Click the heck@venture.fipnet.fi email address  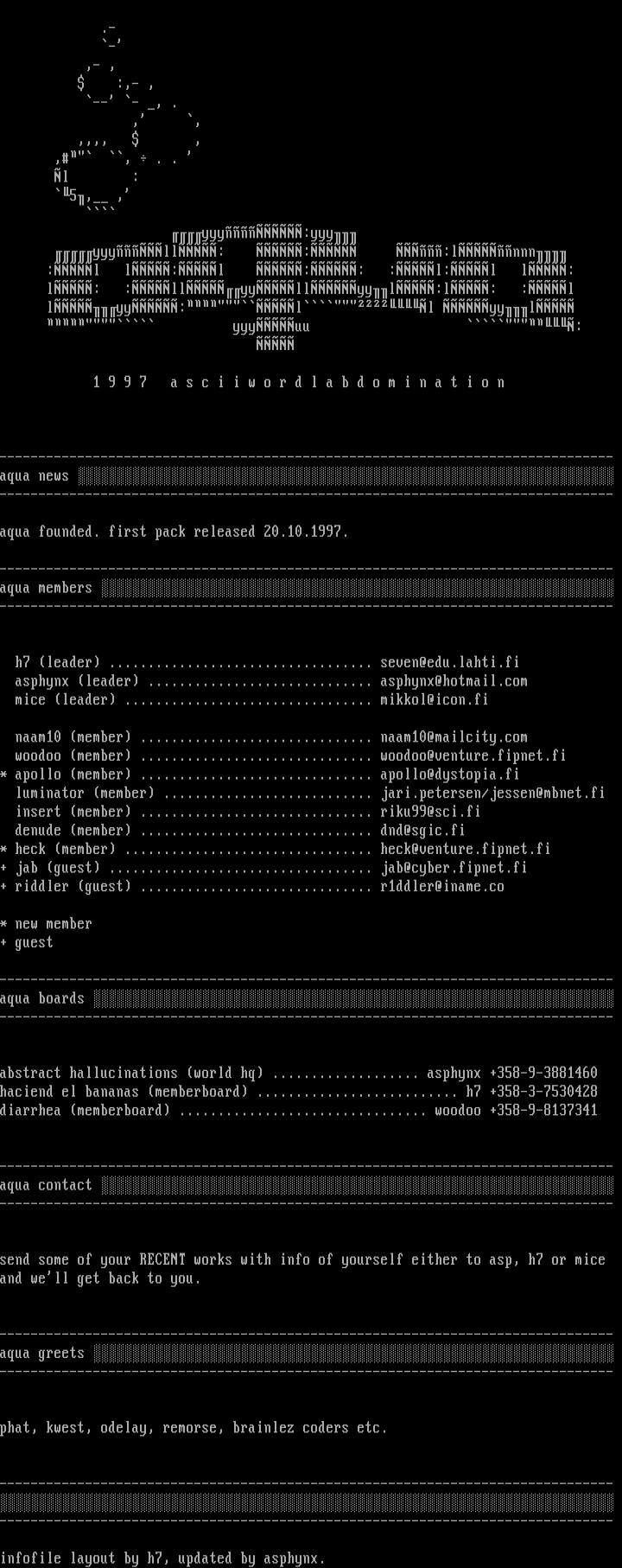point(465,849)
